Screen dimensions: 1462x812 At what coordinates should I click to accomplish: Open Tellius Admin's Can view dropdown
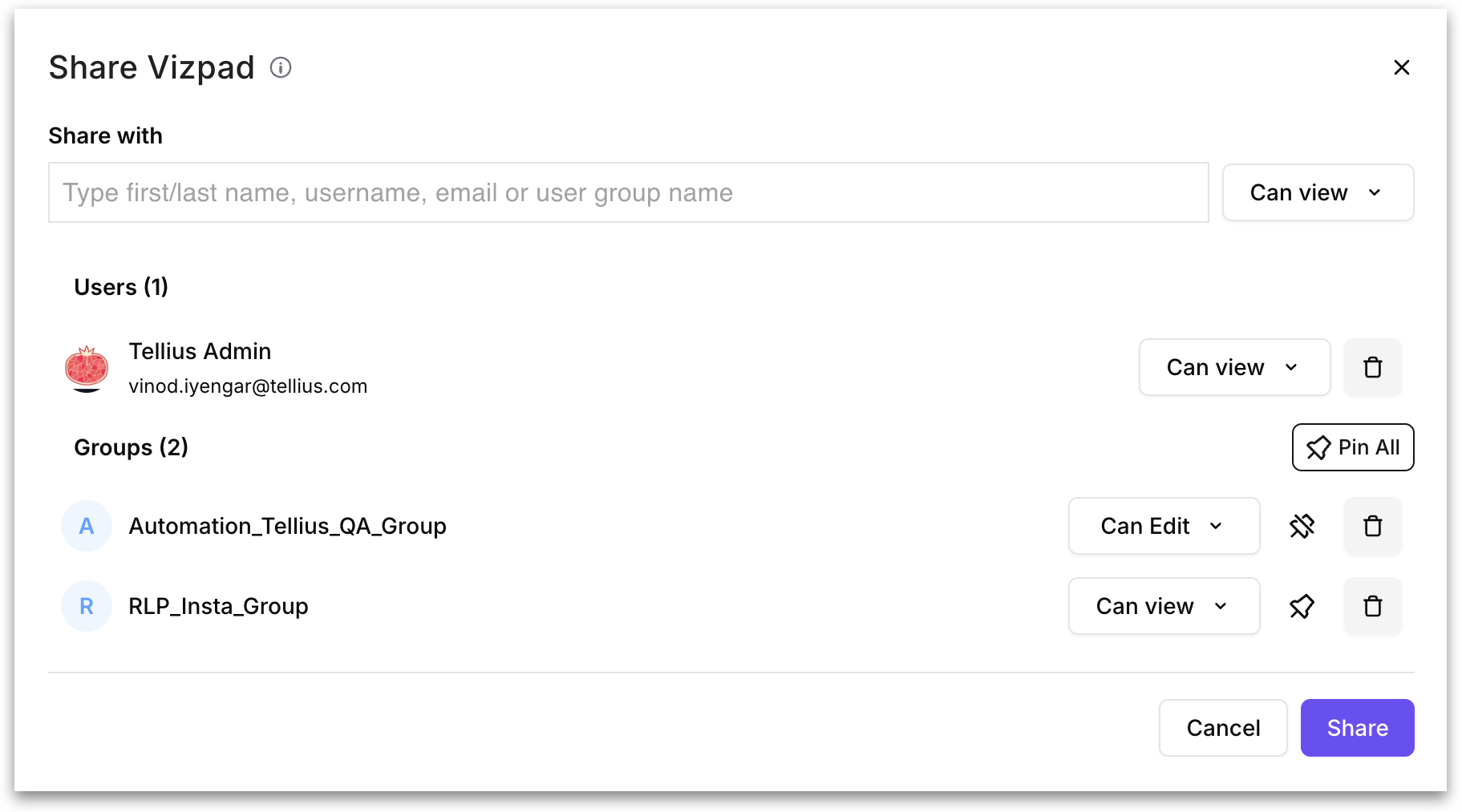click(1234, 367)
